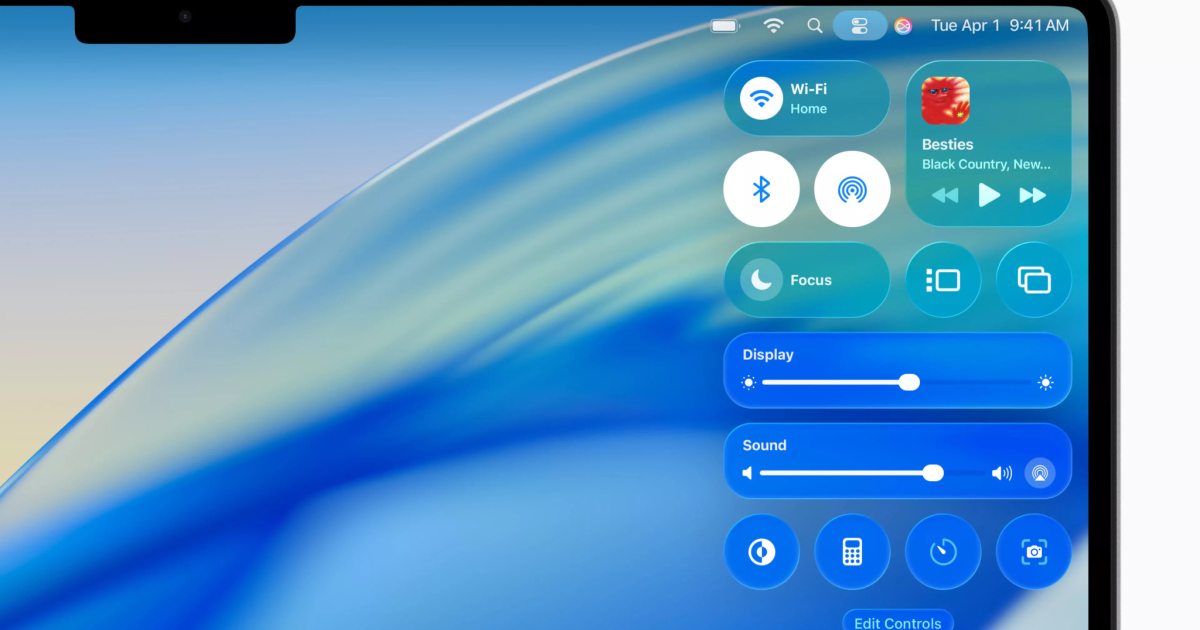Image resolution: width=1200 pixels, height=630 pixels.
Task: Go back to the previous track
Action: 945,195
